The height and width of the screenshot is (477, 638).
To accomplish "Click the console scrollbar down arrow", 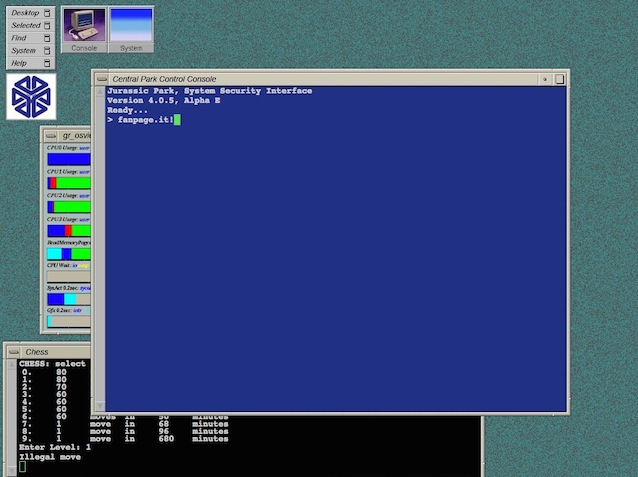I will (100, 406).
